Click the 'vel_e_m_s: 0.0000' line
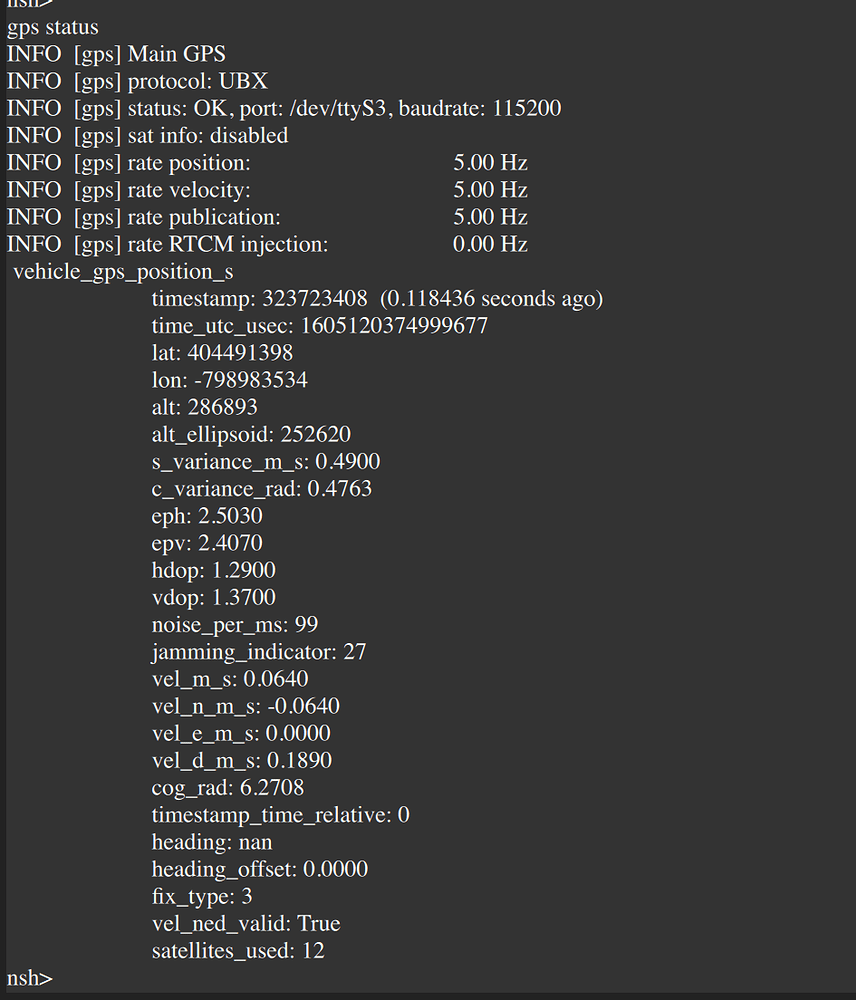Viewport: 856px width, 1000px height. 241,734
